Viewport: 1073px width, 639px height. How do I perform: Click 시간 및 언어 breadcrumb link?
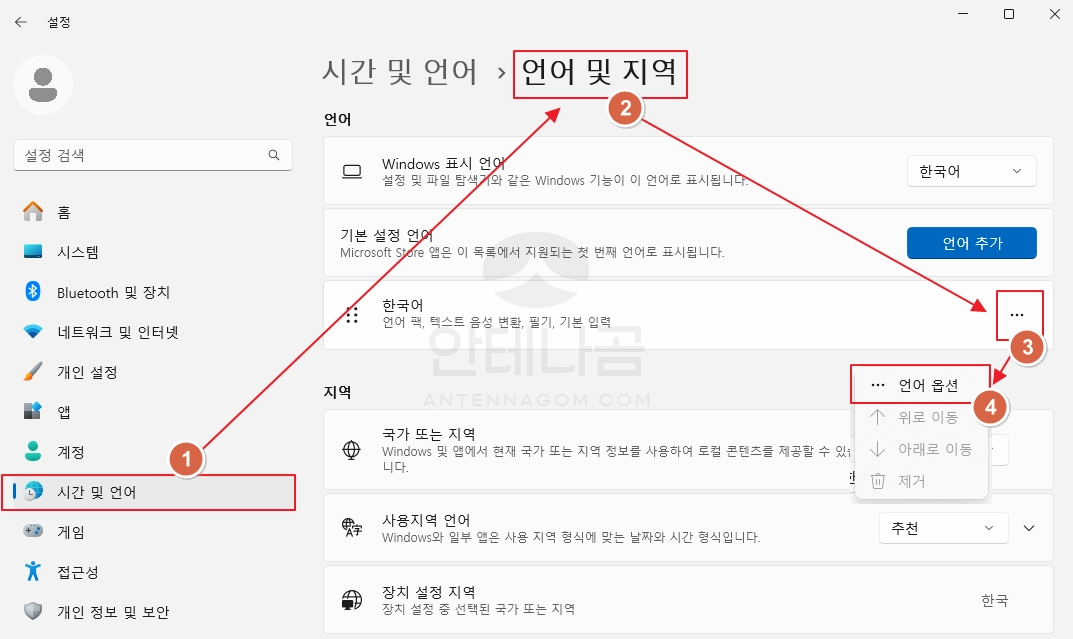click(400, 72)
